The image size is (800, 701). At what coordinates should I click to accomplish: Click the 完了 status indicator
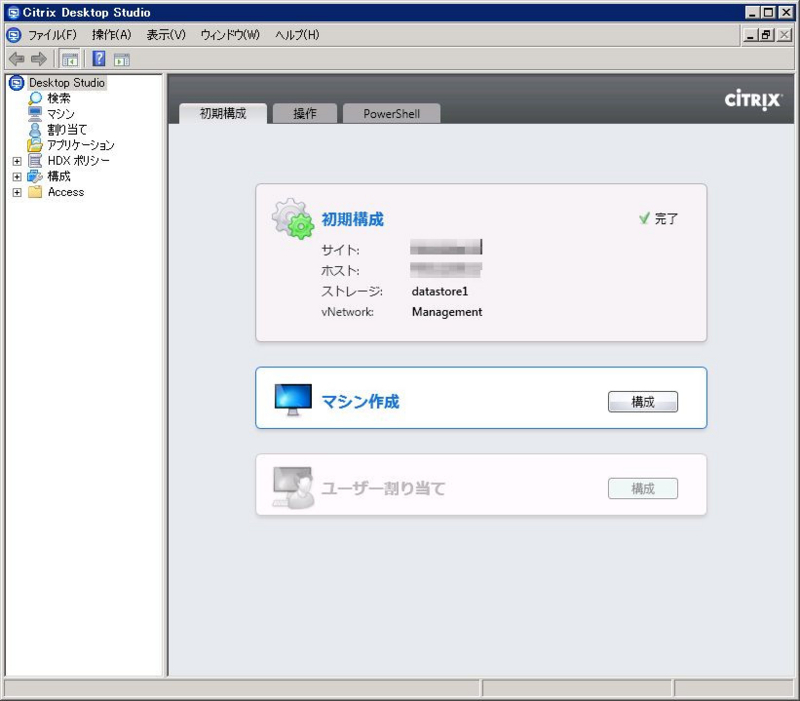(660, 219)
